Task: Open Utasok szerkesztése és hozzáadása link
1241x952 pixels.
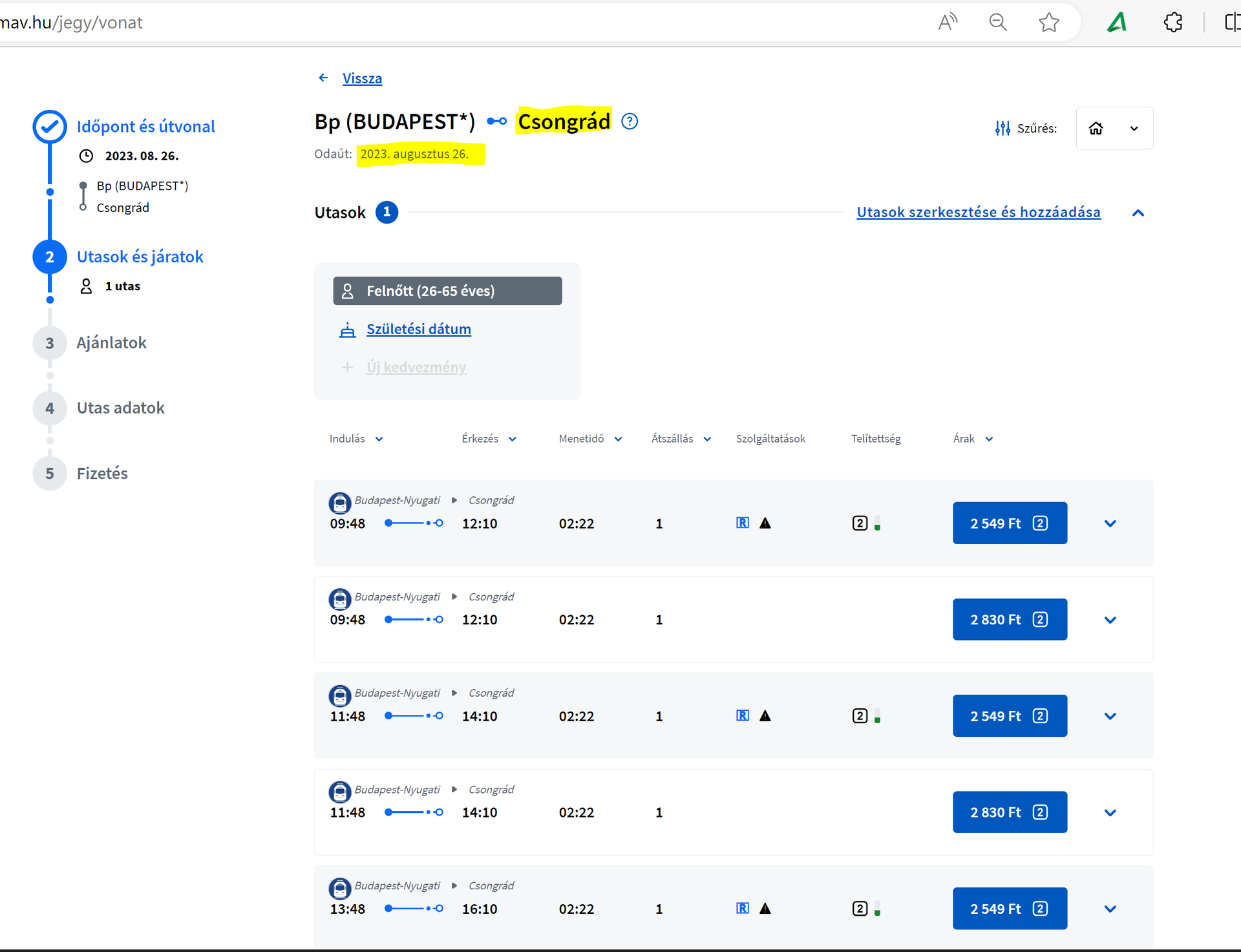Action: [x=978, y=212]
